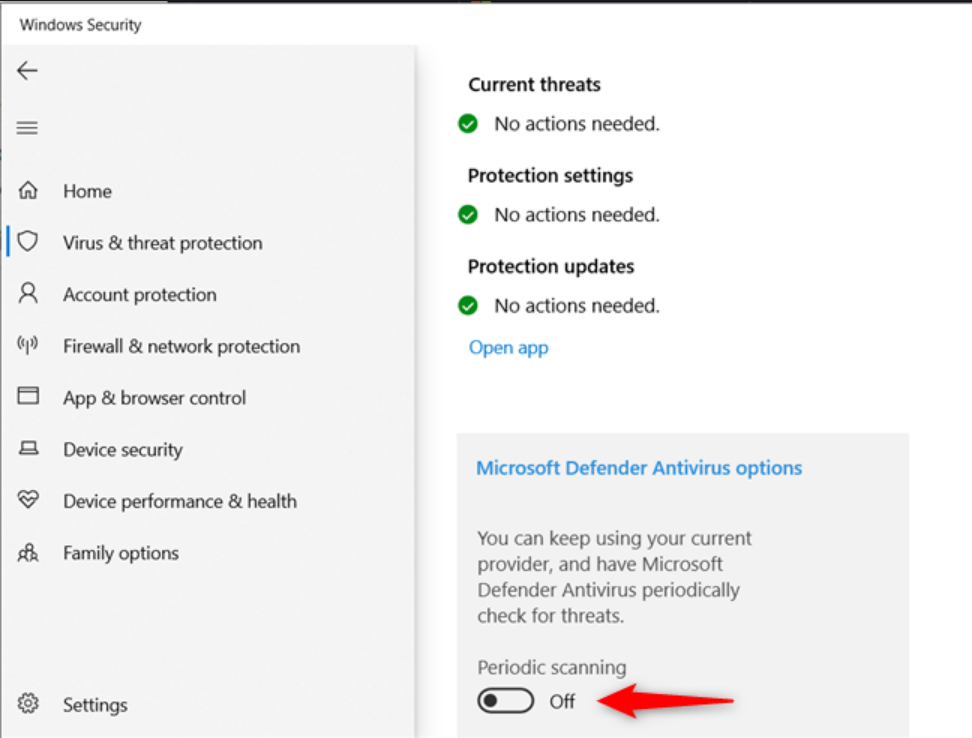Click the Open app link

click(508, 348)
